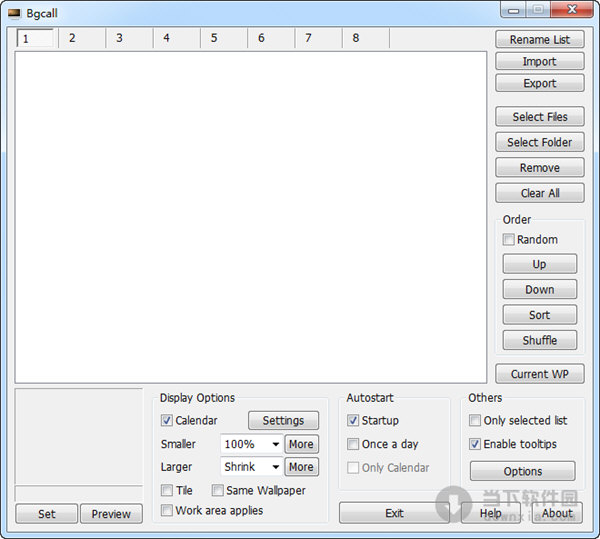Click the Bgcall title bar icon
This screenshot has width=600, height=539.
click(14, 14)
